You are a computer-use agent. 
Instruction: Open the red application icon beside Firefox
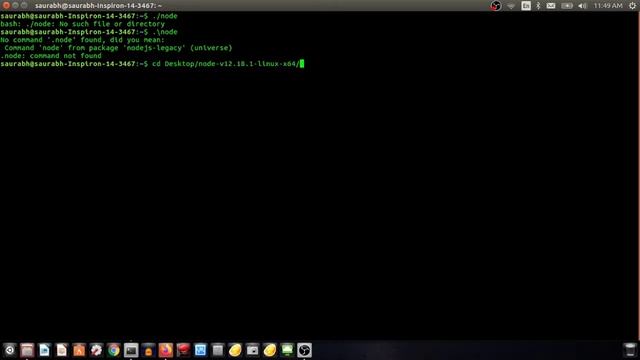click(x=183, y=350)
